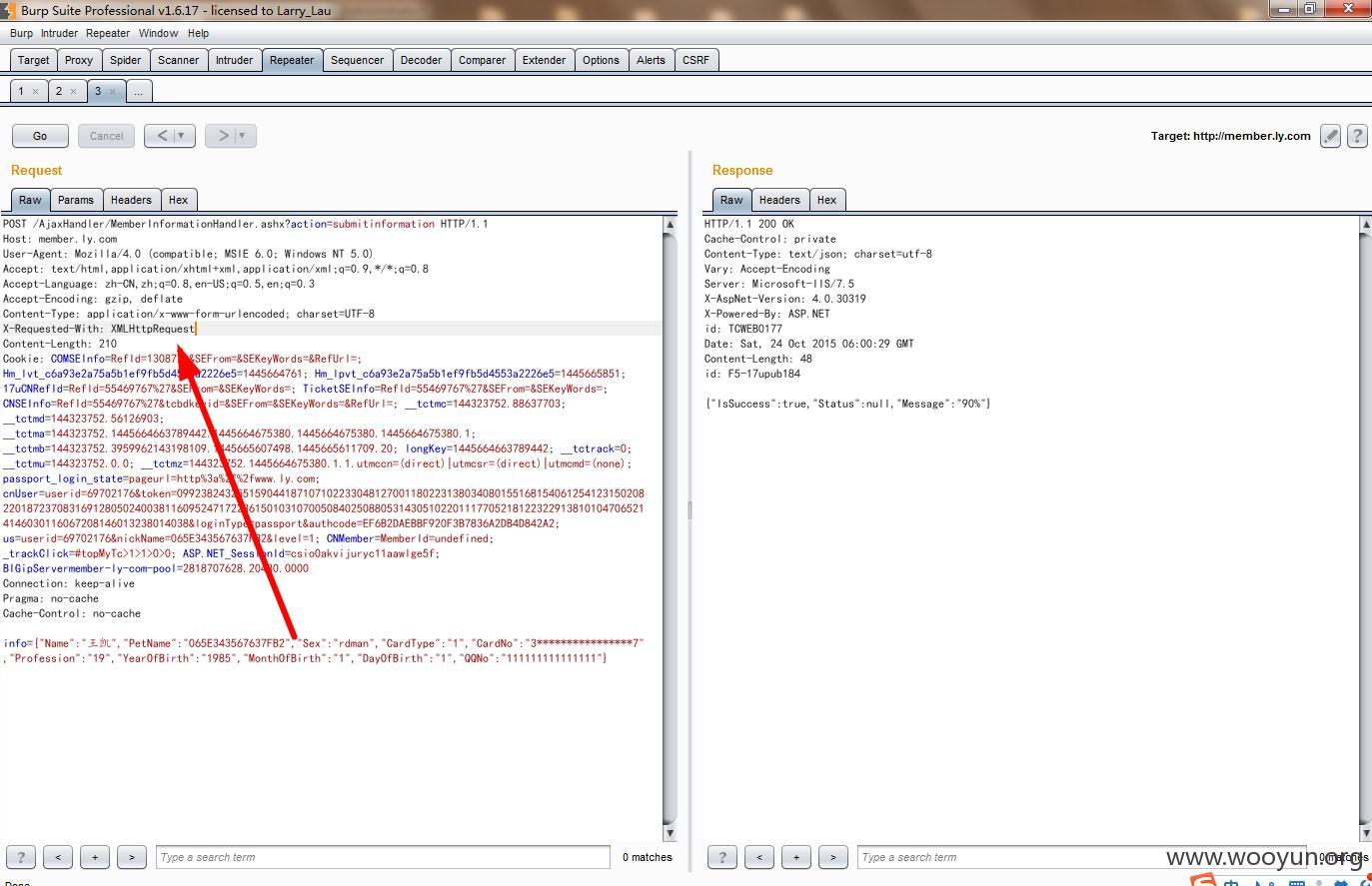Open the Window menu

point(158,33)
